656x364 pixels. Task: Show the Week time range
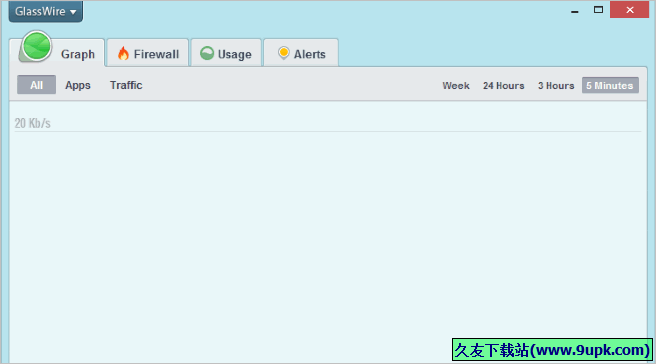coord(456,86)
